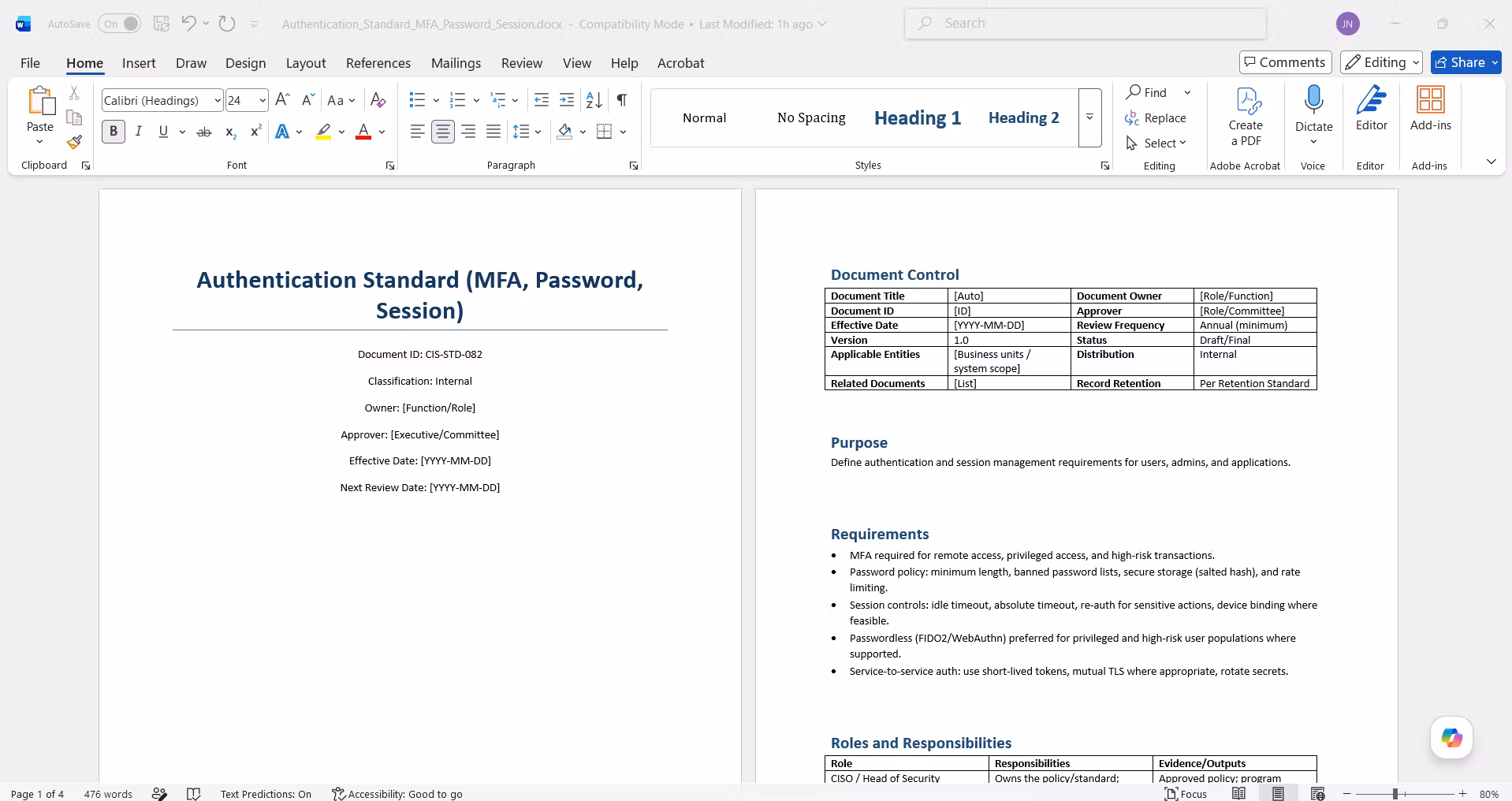Image resolution: width=1512 pixels, height=801 pixels.
Task: Switch to Web Layout view icon
Action: click(x=1317, y=794)
